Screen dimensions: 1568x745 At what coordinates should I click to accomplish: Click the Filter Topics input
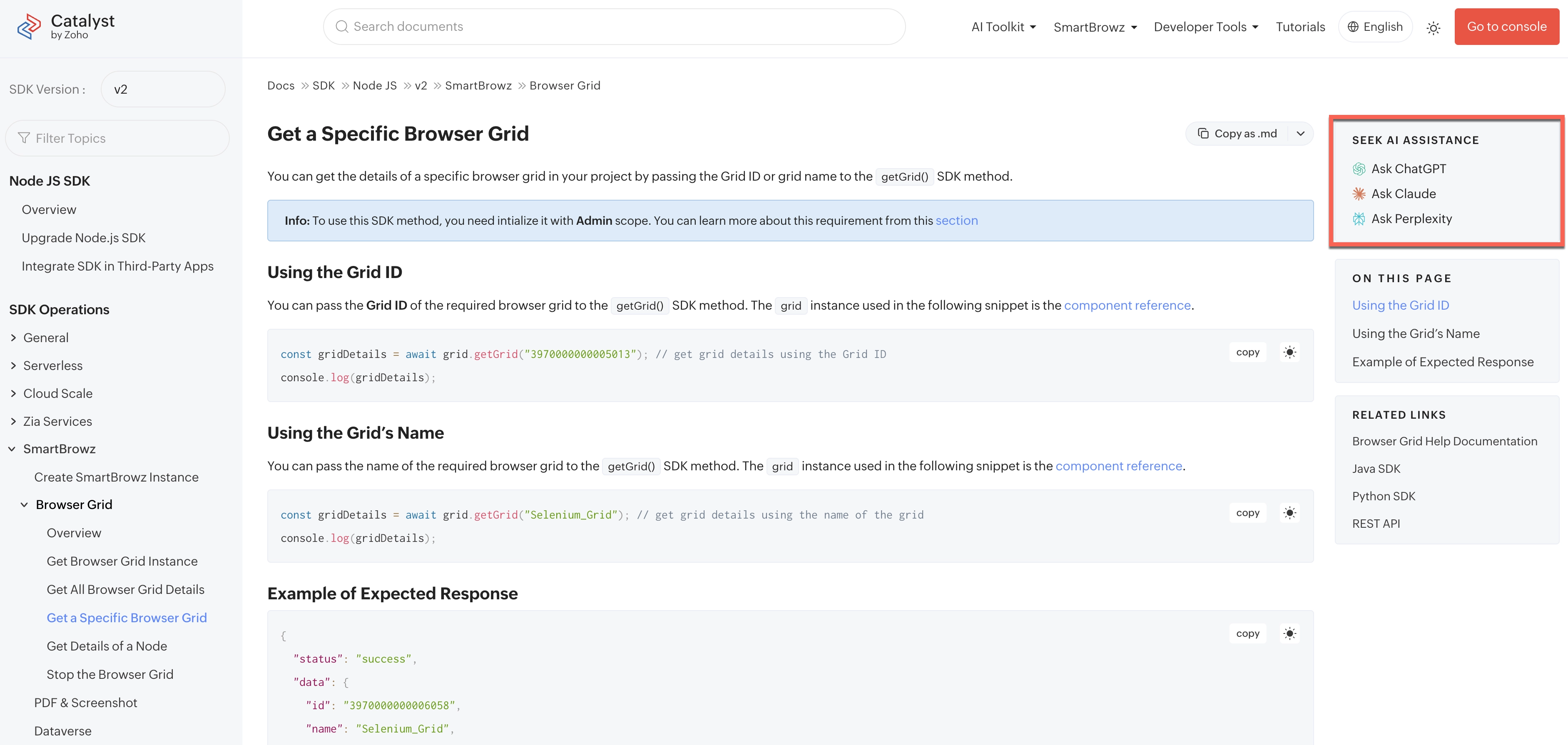[117, 138]
